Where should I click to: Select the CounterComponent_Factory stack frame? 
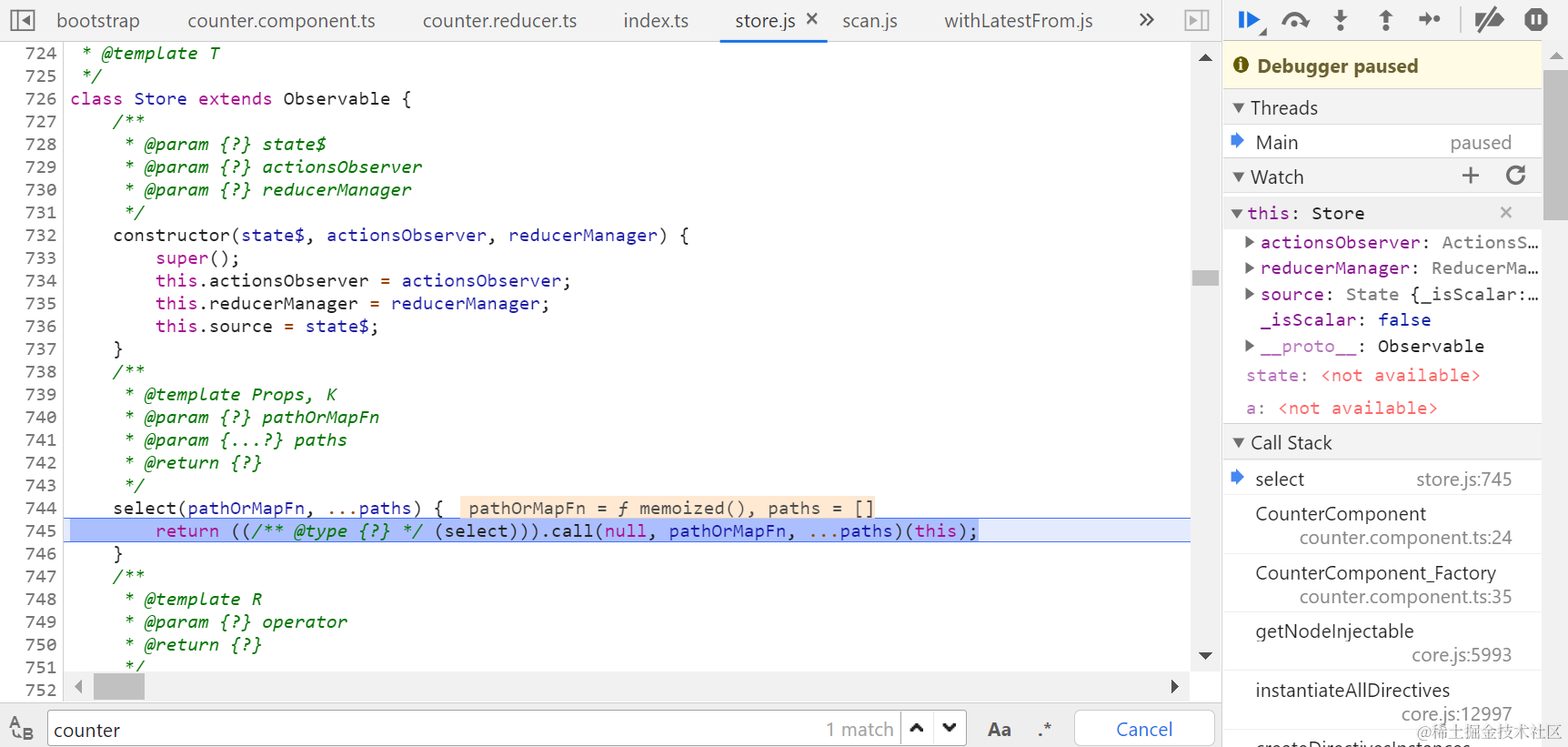pos(1382,584)
